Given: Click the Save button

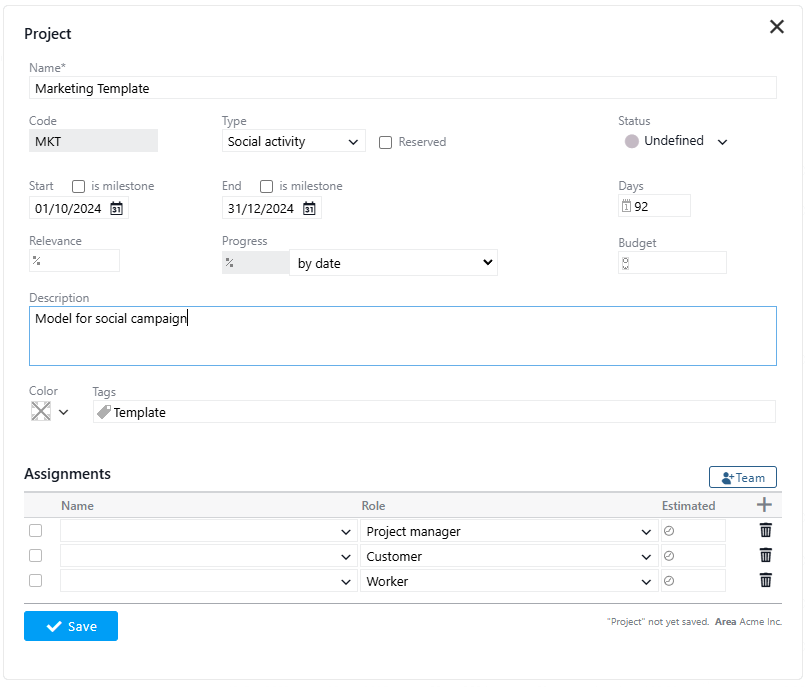Looking at the screenshot, I should [70, 625].
